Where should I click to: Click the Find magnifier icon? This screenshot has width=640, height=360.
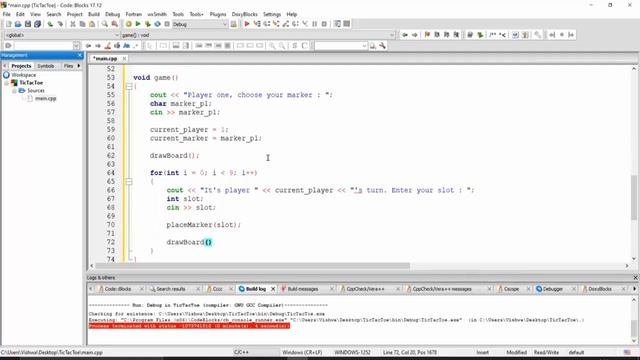[105, 24]
